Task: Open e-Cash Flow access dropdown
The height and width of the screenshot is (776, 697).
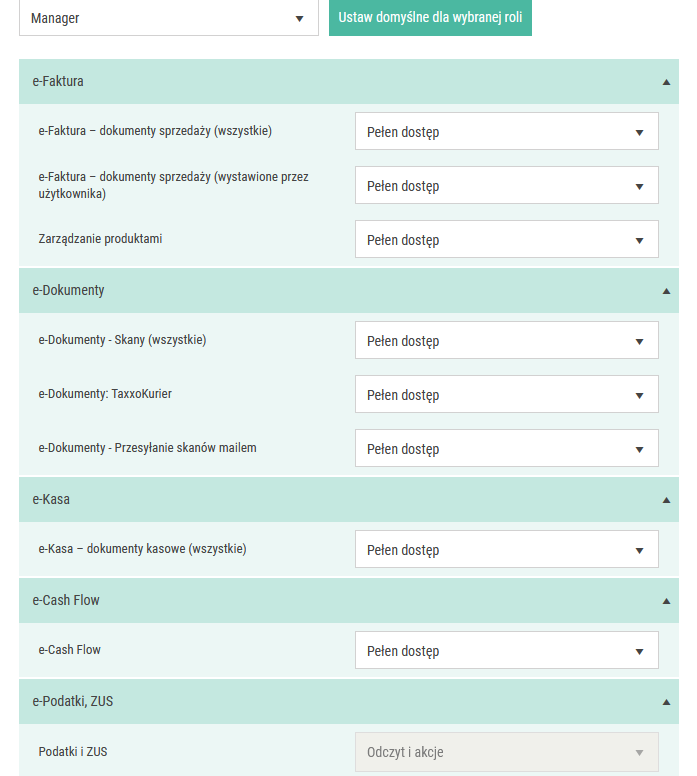Action: click(x=507, y=650)
